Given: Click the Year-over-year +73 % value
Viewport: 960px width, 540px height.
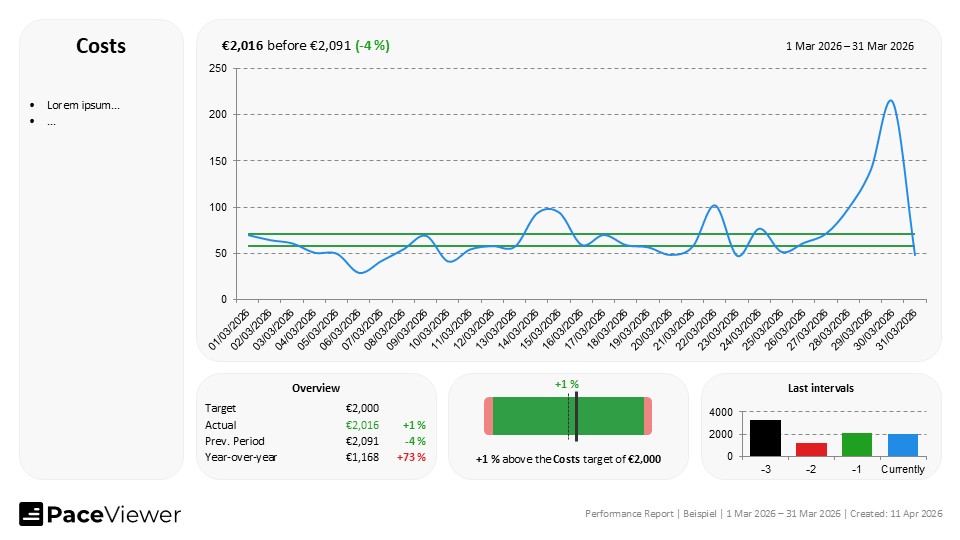Looking at the screenshot, I should click(413, 457).
